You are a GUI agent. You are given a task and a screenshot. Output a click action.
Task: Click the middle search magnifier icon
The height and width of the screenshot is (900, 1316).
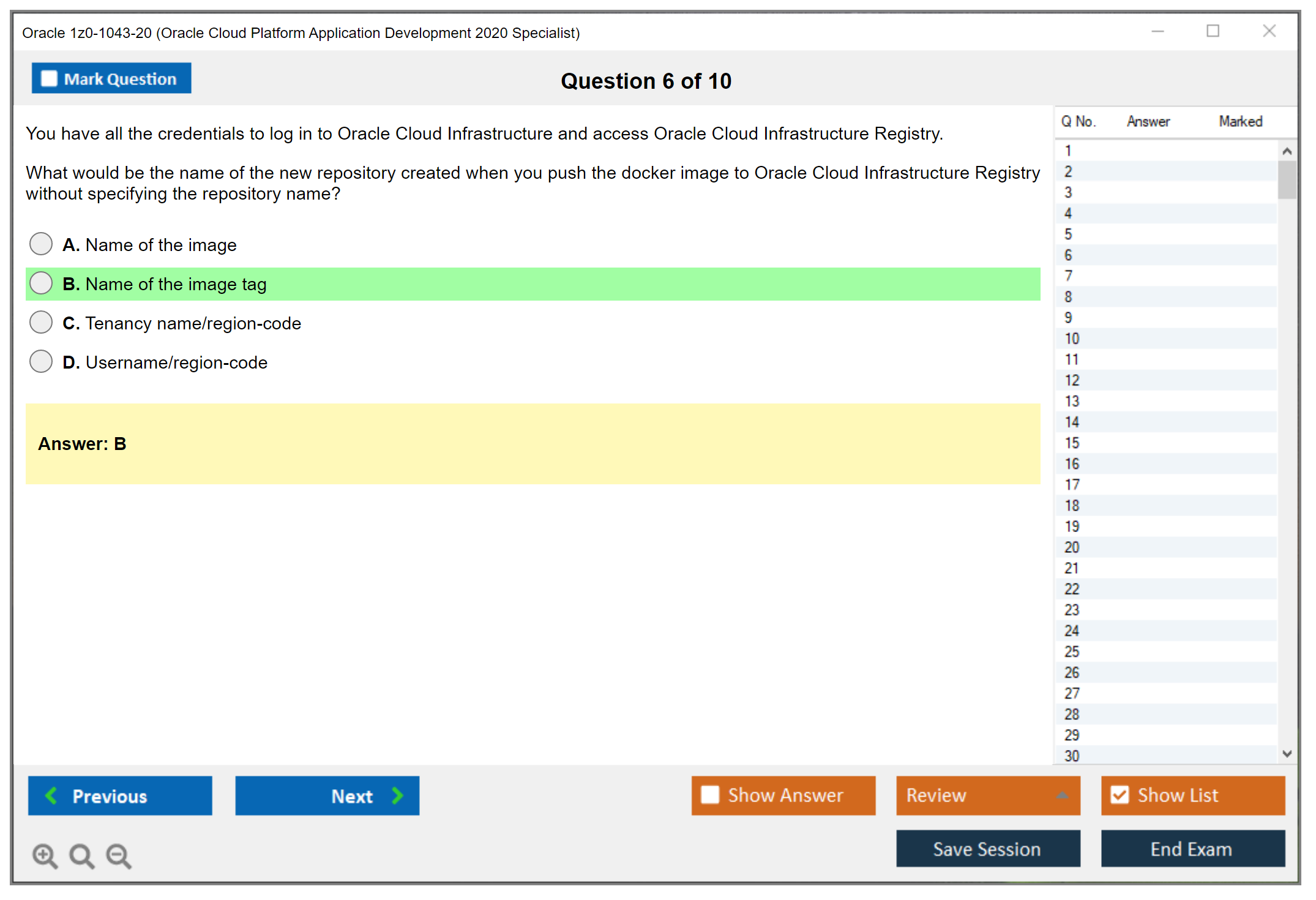[81, 856]
